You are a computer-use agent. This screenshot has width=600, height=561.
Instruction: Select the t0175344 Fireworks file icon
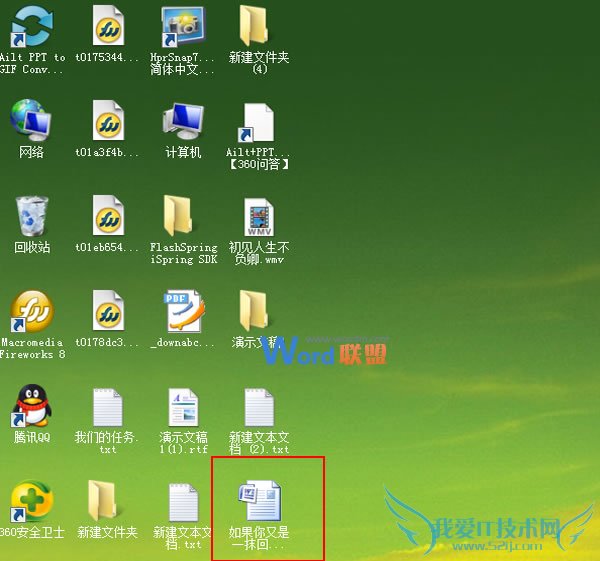tap(108, 26)
